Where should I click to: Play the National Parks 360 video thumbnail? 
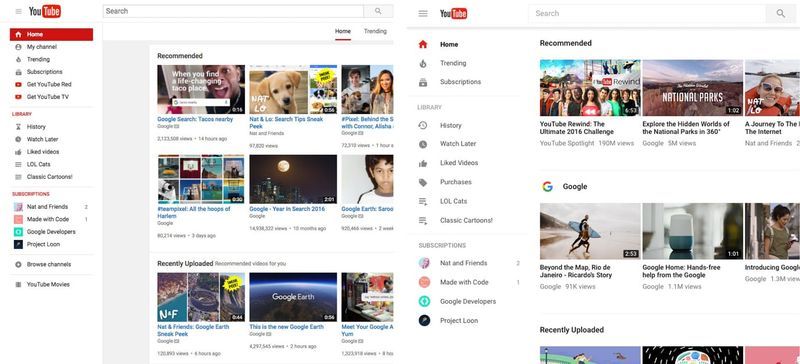(692, 88)
